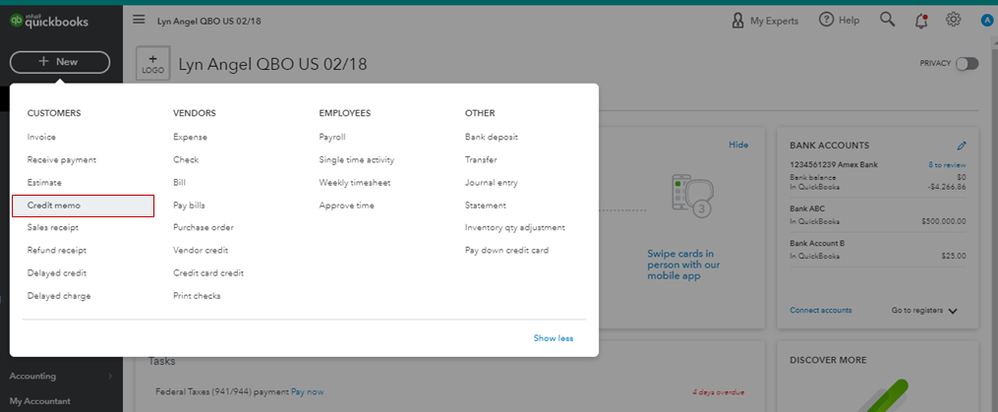The width and height of the screenshot is (998, 412).
Task: Select Sales receipt
Action: (53, 227)
